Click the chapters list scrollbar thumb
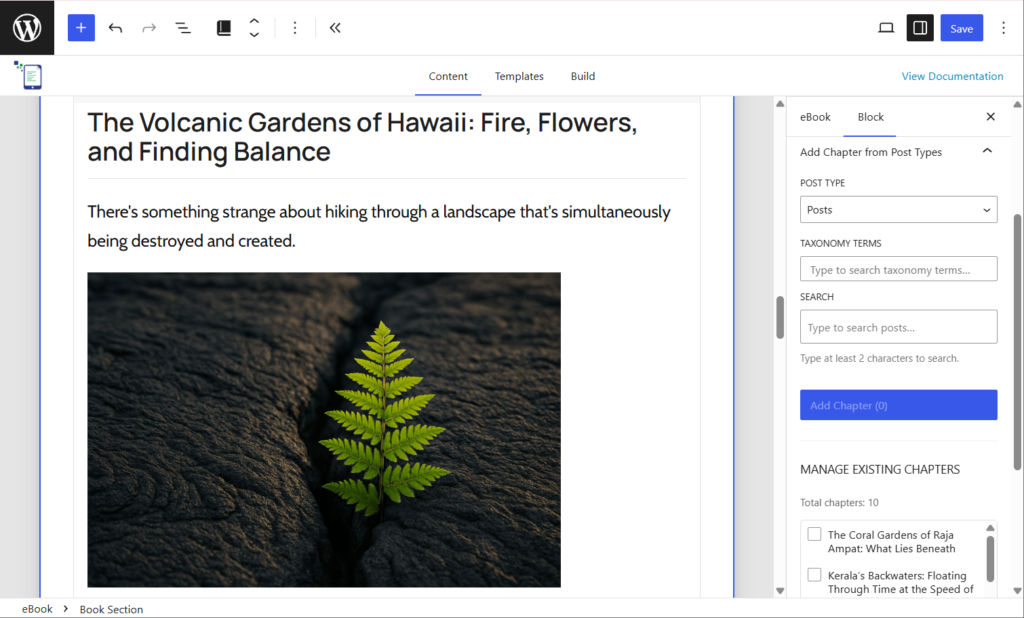Screen dimensions: 1024x618 [x=990, y=559]
